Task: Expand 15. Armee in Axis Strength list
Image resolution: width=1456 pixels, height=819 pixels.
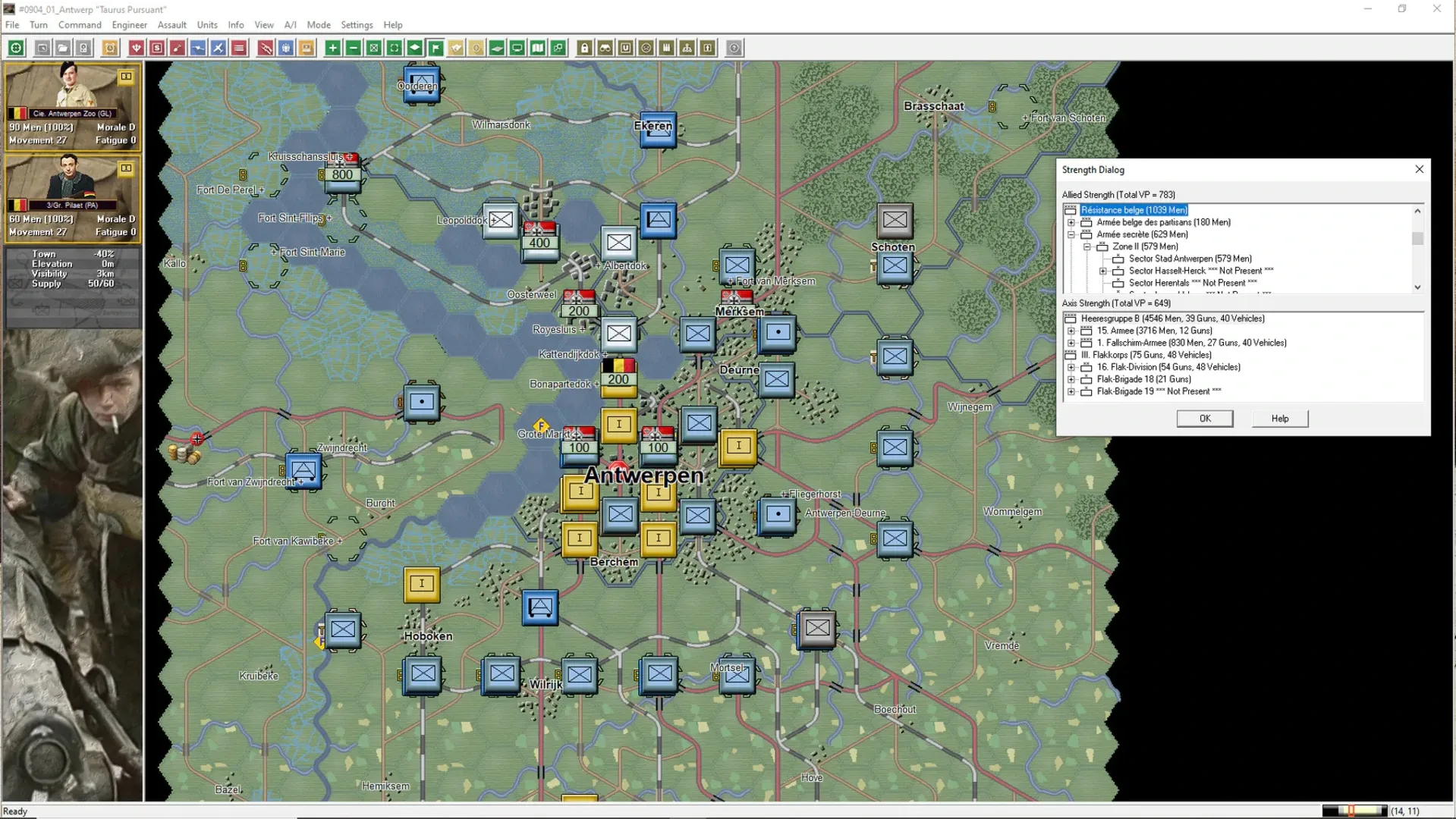Action: (1071, 331)
